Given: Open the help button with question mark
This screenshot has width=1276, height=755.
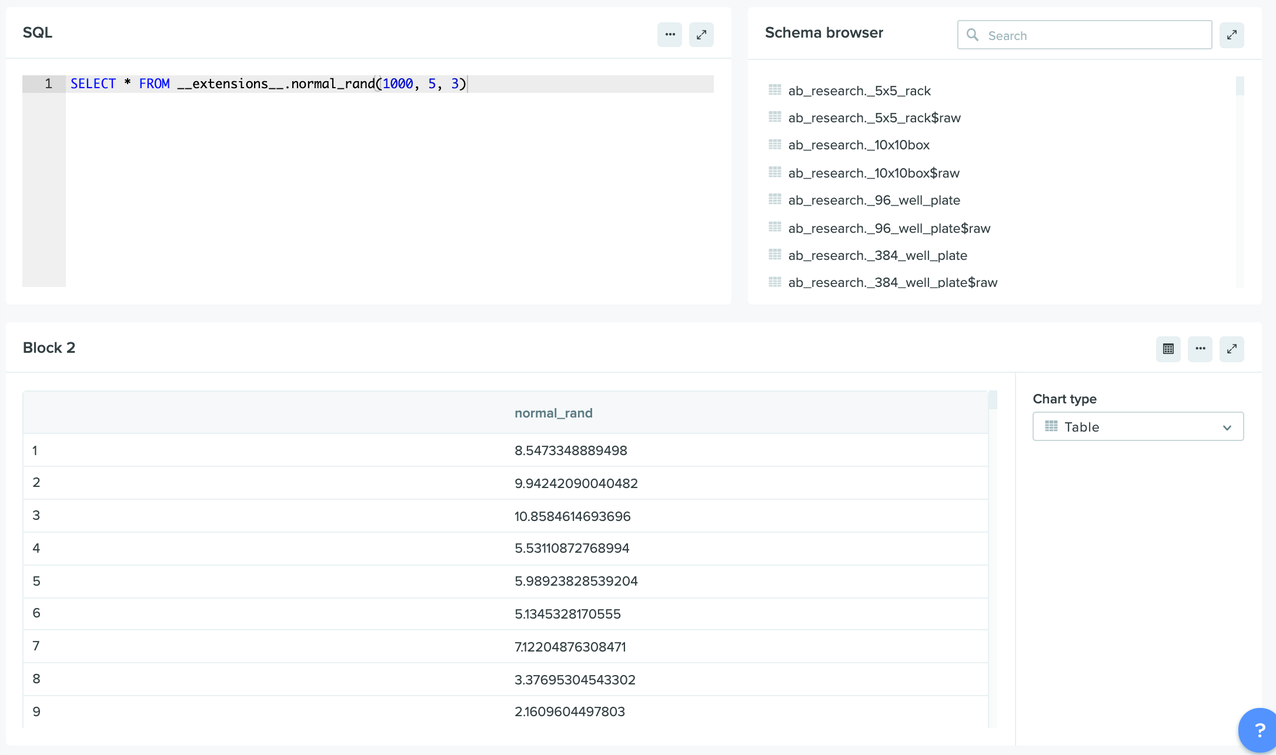Looking at the screenshot, I should tap(1258, 730).
